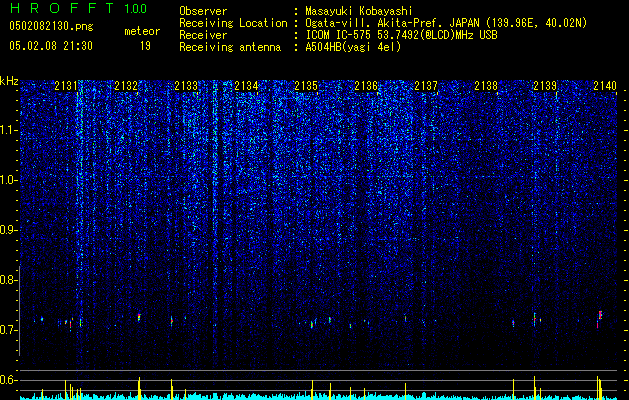Click the 0.8 frequency axis label
Image resolution: width=629 pixels, height=400 pixels.
(x=8, y=280)
